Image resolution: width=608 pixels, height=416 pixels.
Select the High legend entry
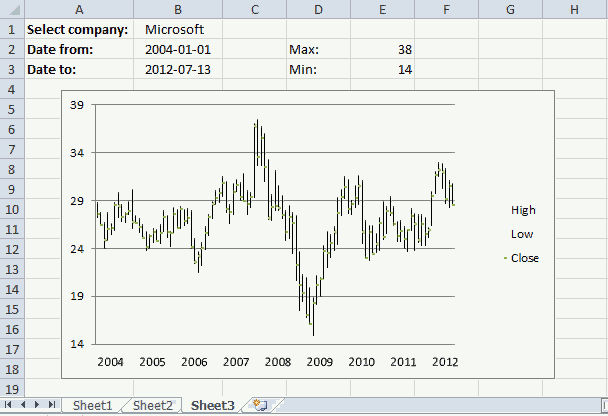(523, 210)
